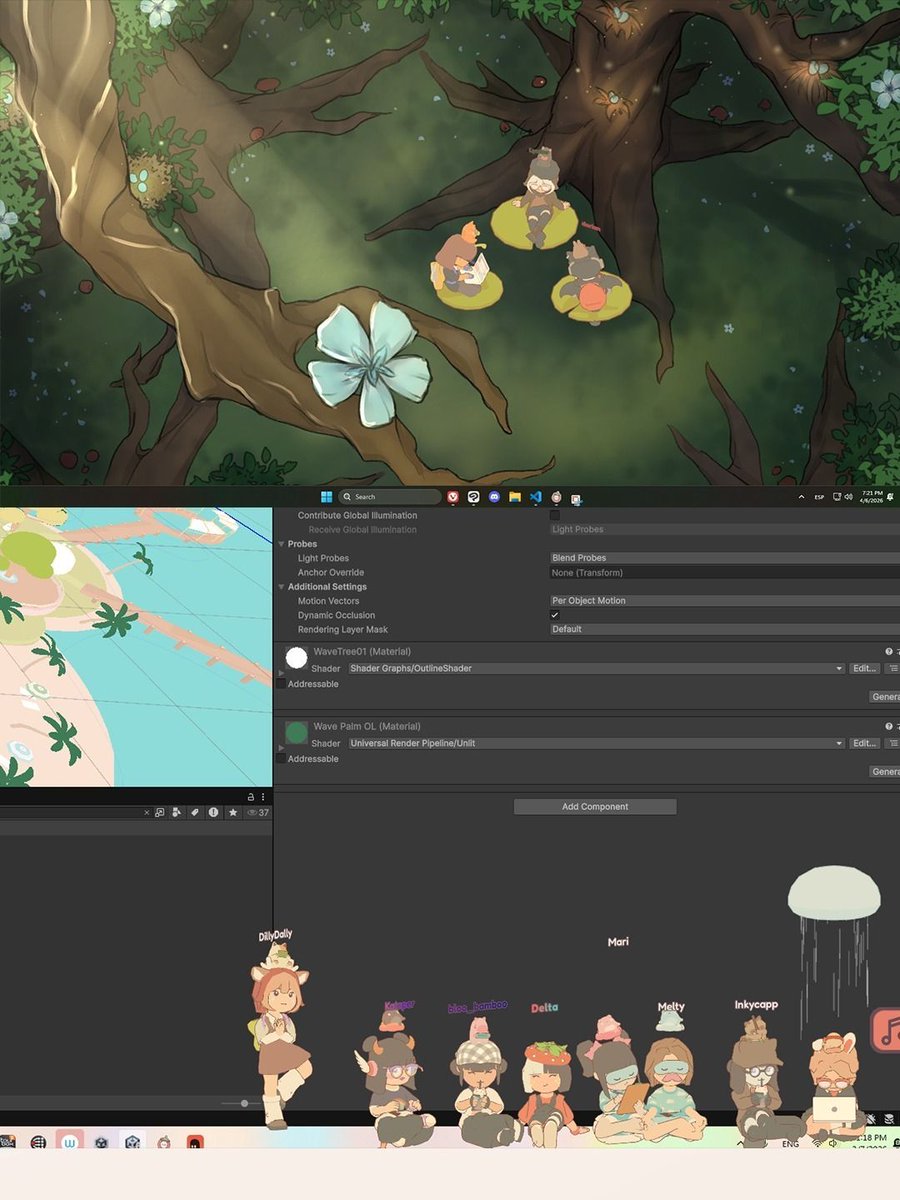This screenshot has width=900, height=1200.
Task: Click the taskbar Search box
Action: (x=390, y=496)
